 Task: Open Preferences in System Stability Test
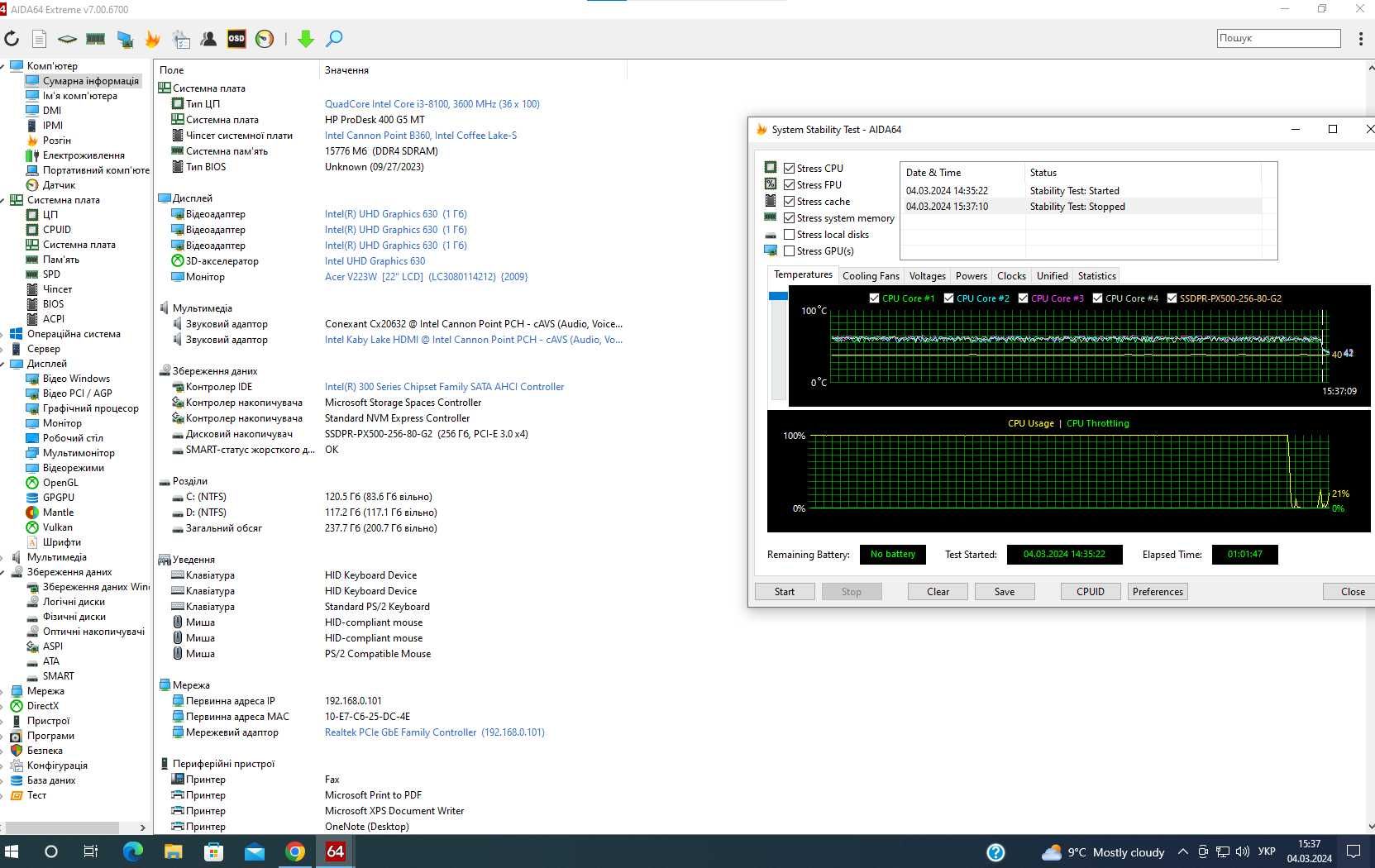coord(1158,592)
